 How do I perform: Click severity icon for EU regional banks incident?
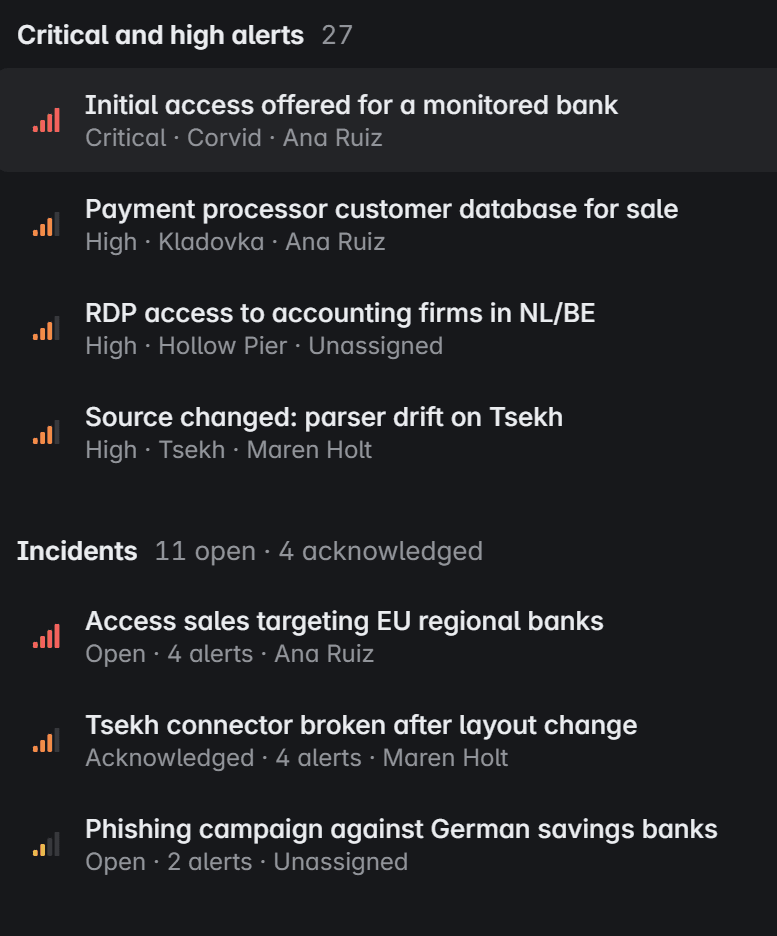coord(47,636)
